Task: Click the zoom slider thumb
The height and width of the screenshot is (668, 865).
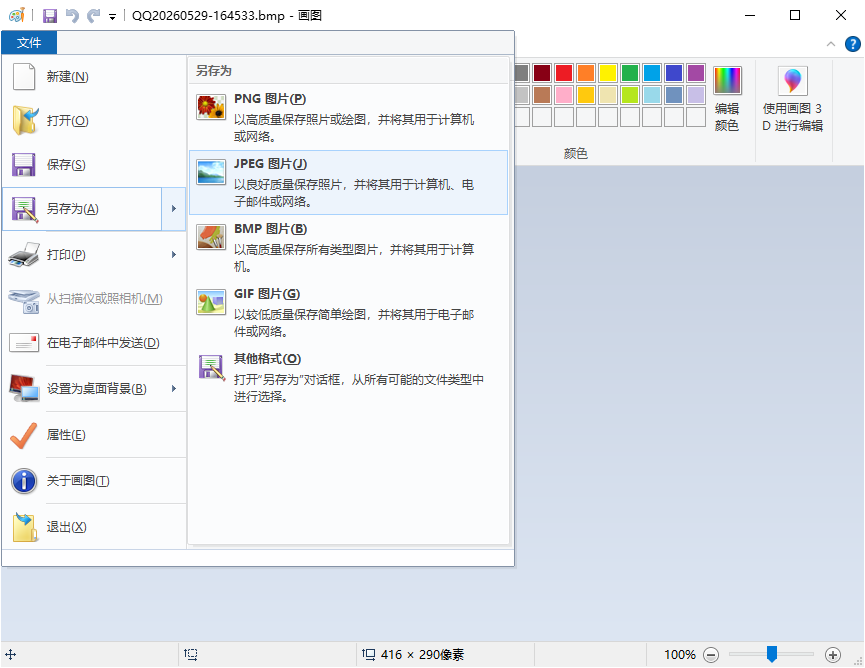Action: pos(772,654)
